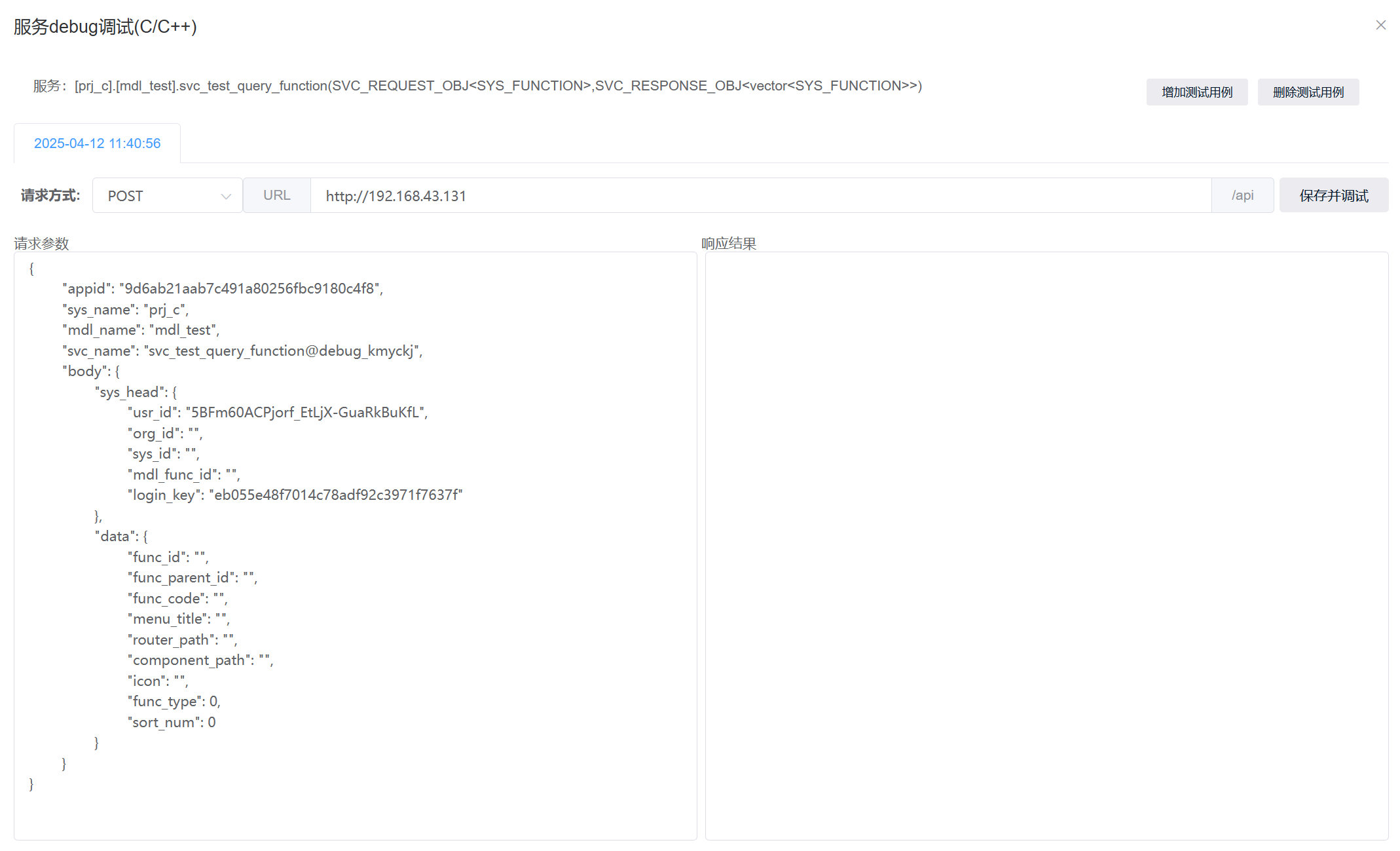1400x851 pixels.
Task: Place cursor on the appid value line
Action: [x=251, y=289]
